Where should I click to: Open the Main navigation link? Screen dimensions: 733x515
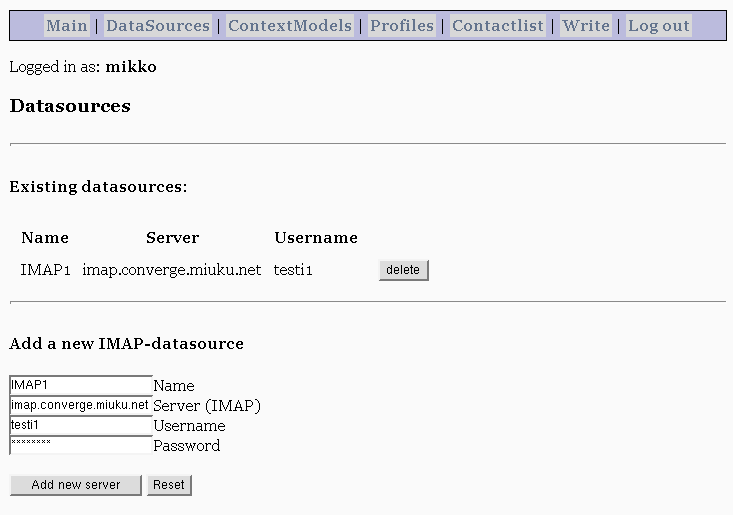tap(67, 25)
